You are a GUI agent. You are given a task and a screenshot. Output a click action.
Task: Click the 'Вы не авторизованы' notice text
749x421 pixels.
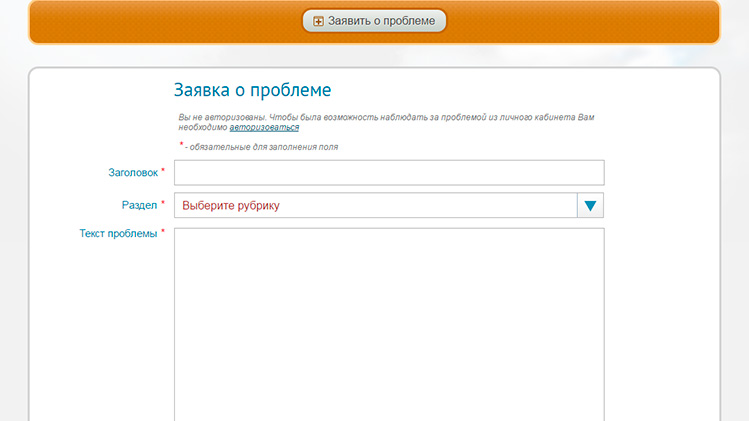(386, 122)
